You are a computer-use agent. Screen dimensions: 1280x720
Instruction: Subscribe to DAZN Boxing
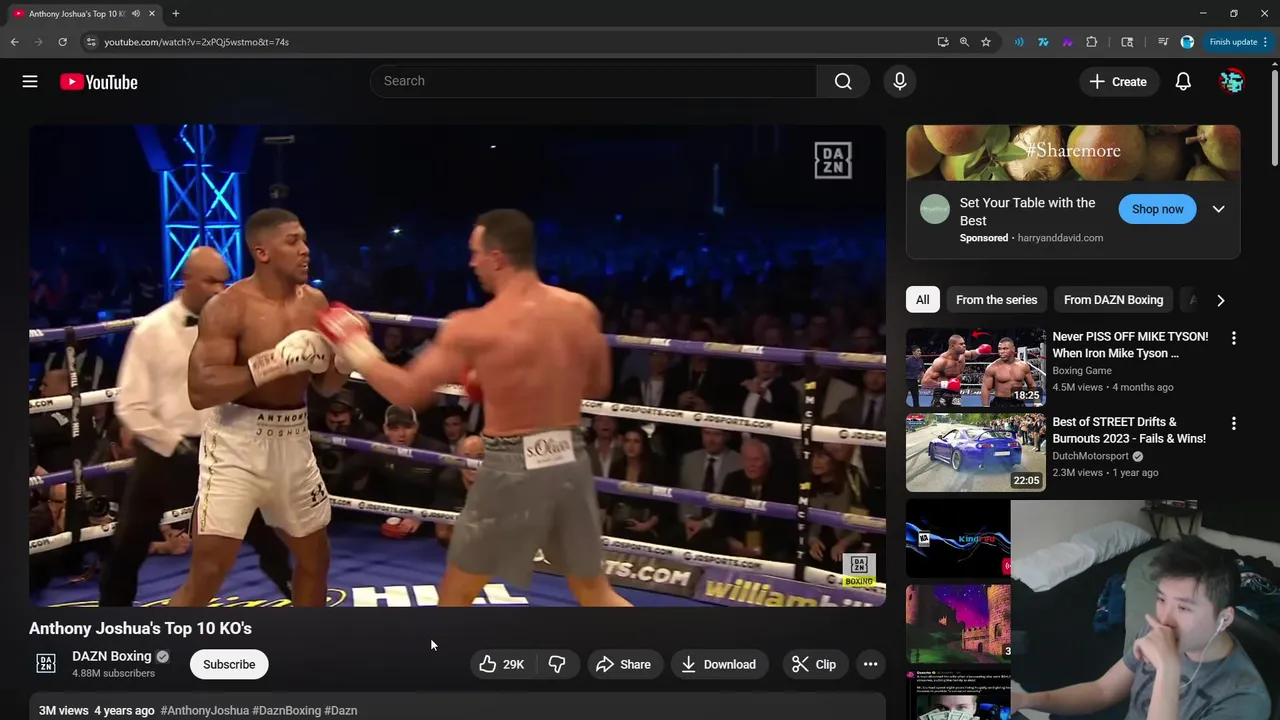(229, 664)
